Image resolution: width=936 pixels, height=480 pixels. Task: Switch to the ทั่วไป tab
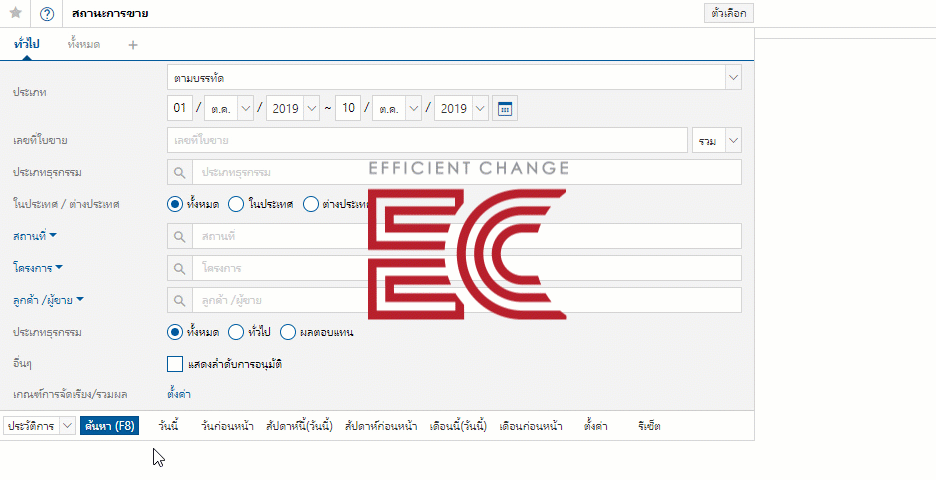[26, 44]
